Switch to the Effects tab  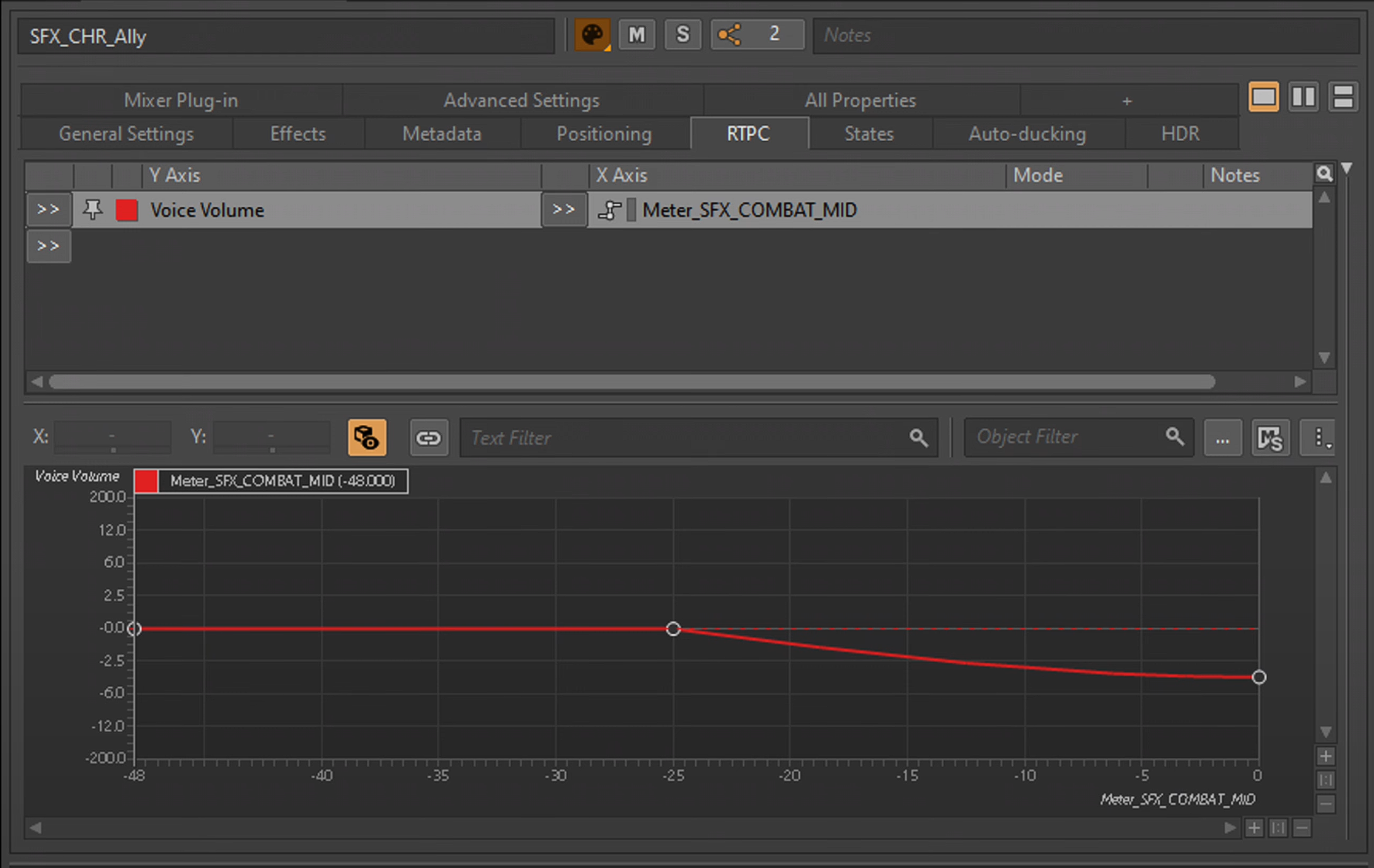[x=297, y=134]
